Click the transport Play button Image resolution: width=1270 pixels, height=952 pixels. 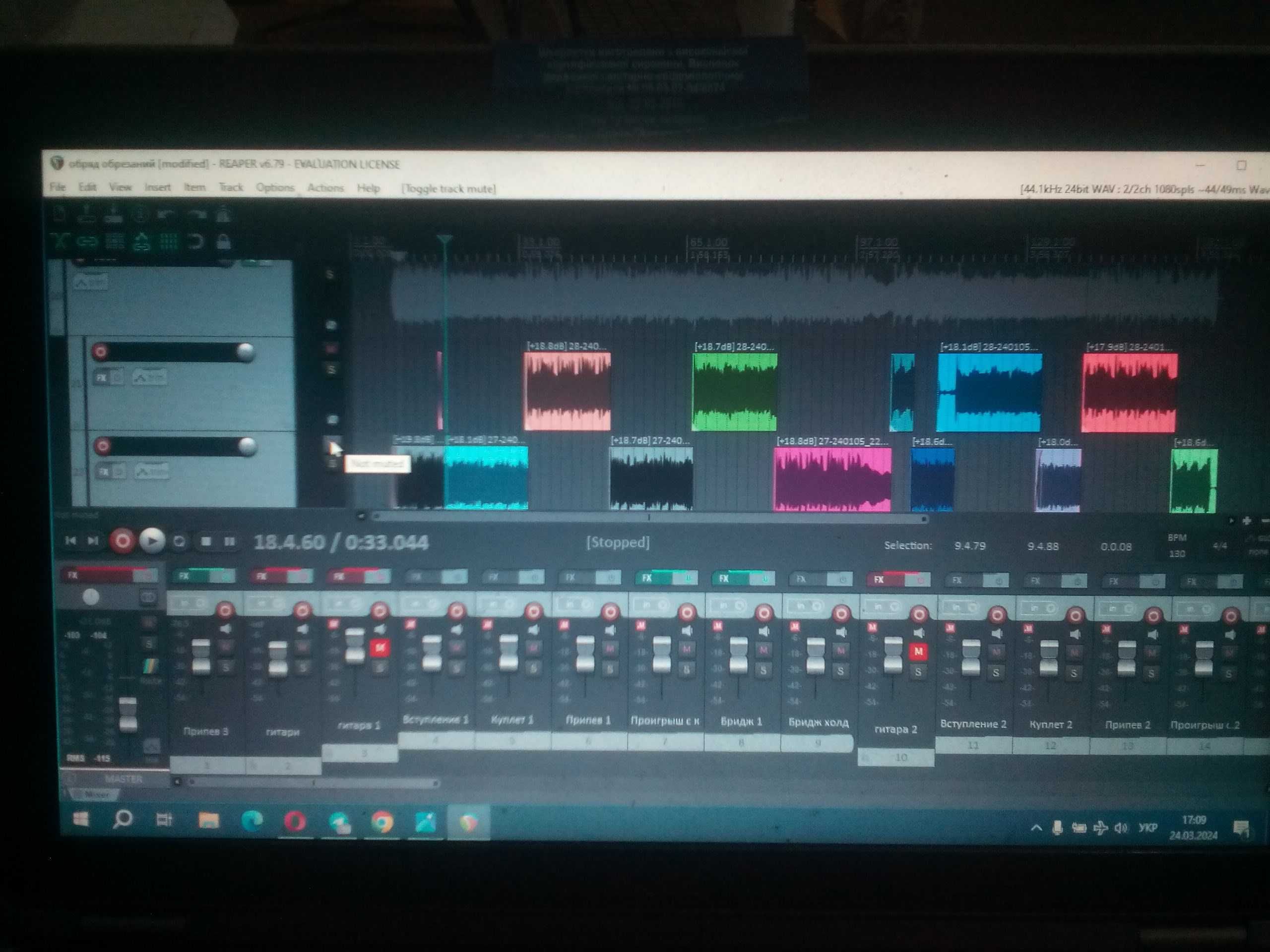tap(152, 541)
